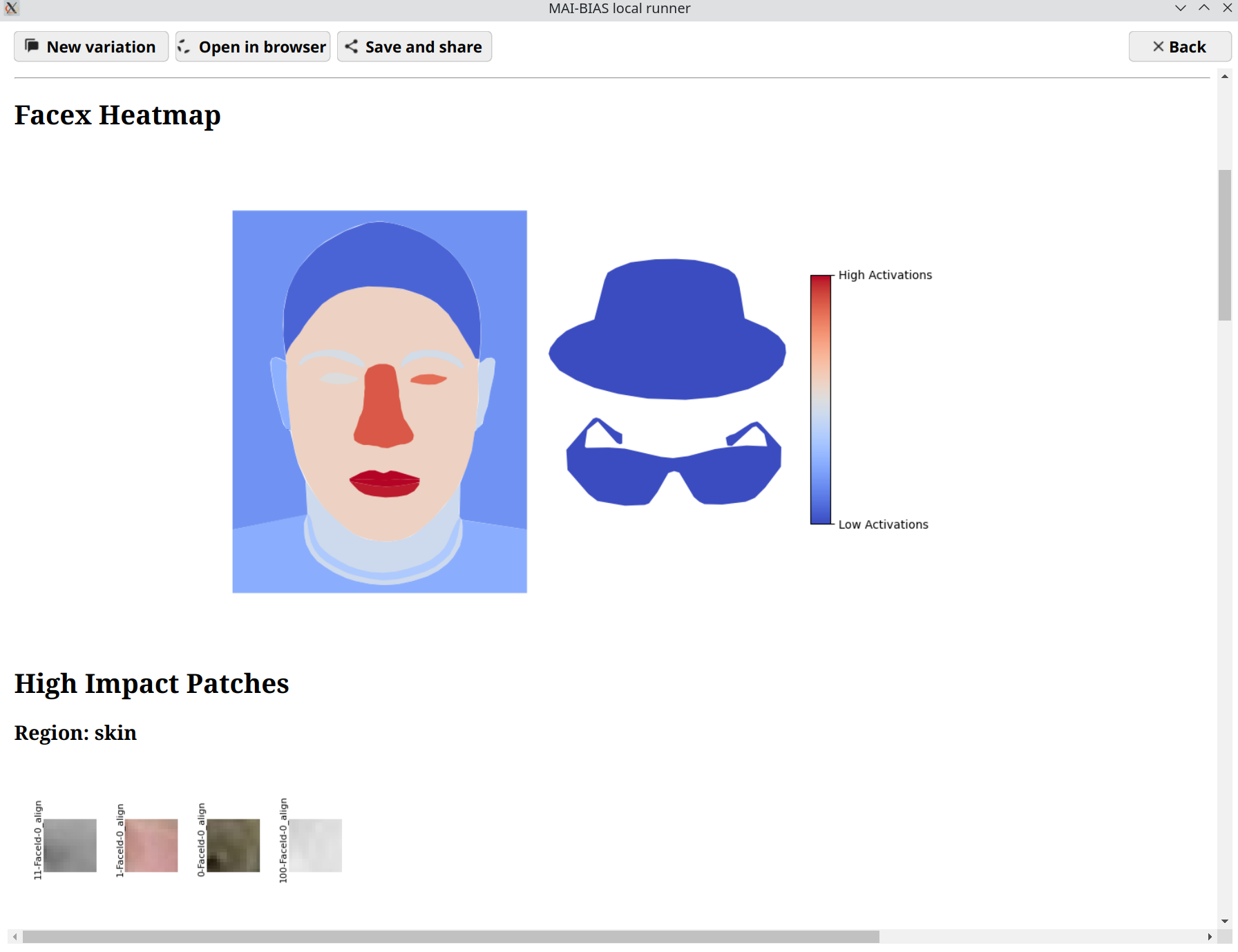The height and width of the screenshot is (952, 1238).
Task: Create a new variation
Action: coord(91,46)
